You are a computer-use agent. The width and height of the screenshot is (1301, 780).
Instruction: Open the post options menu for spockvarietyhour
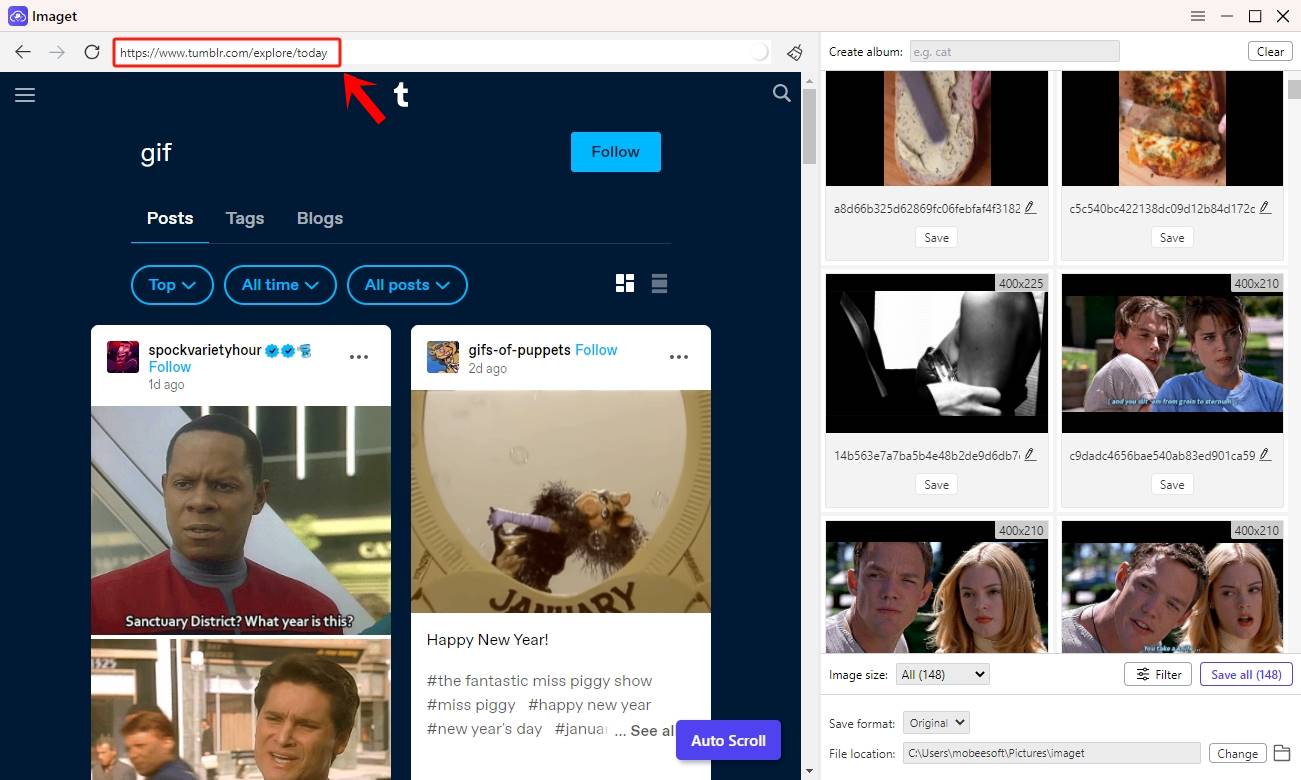(x=359, y=356)
